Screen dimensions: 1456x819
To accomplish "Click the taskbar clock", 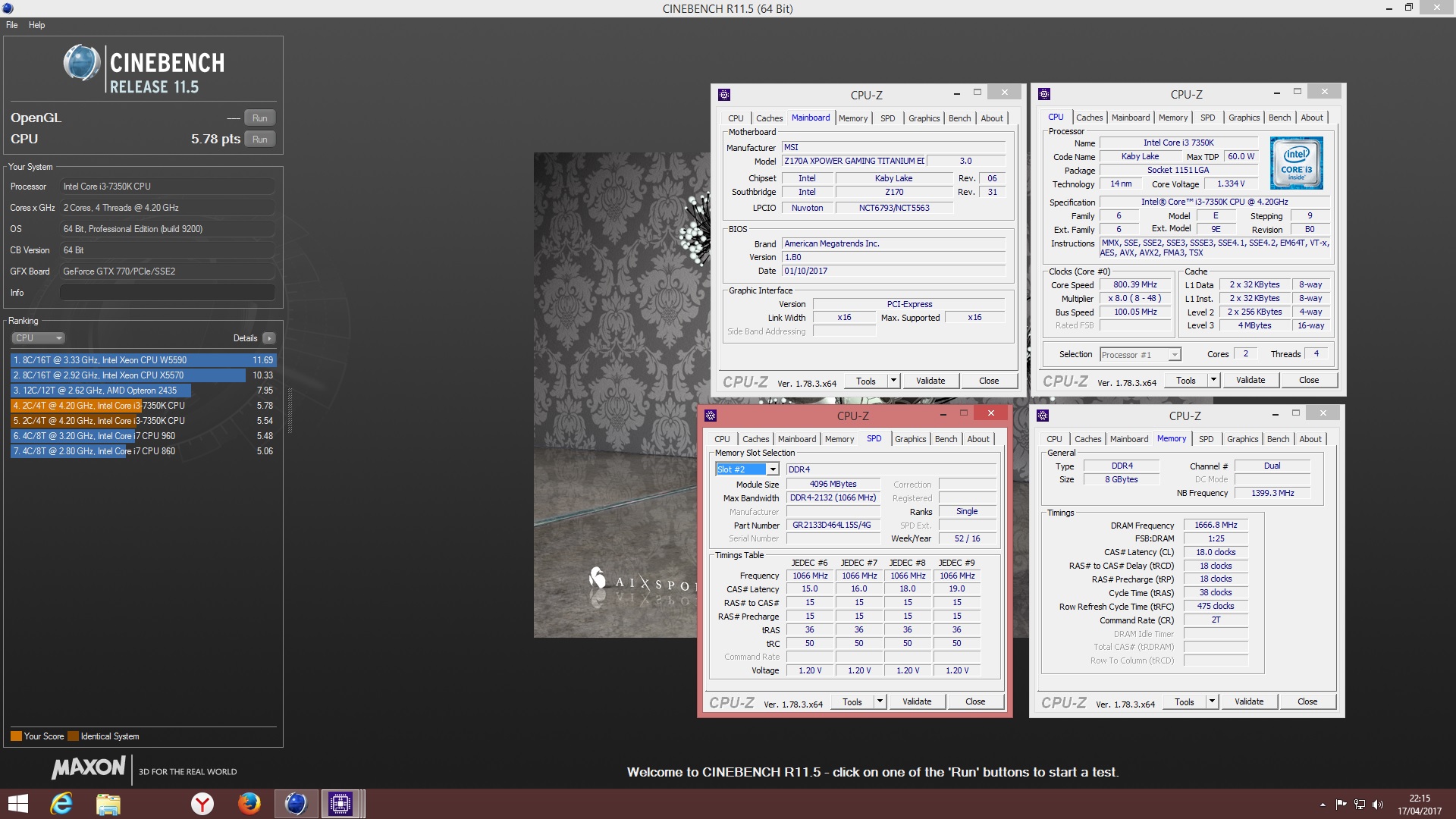I will tap(1420, 805).
